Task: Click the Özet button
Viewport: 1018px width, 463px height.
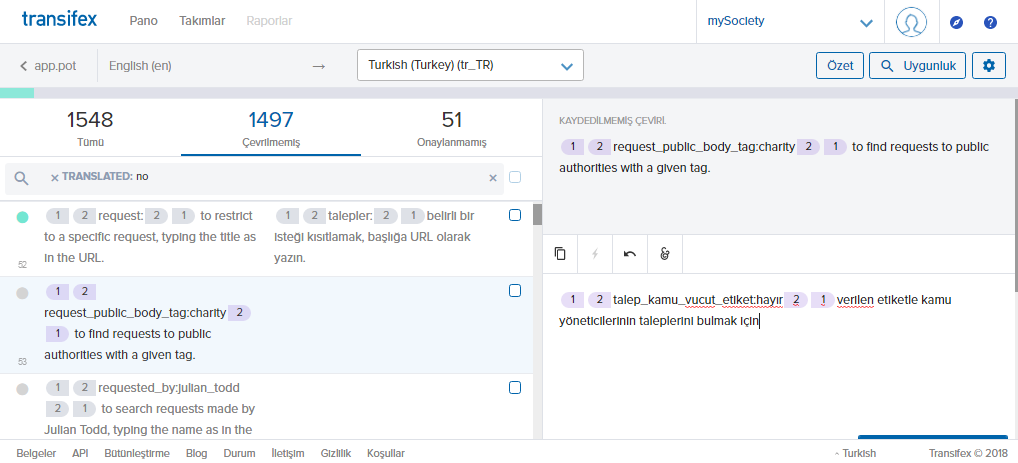Action: pyautogui.click(x=839, y=66)
